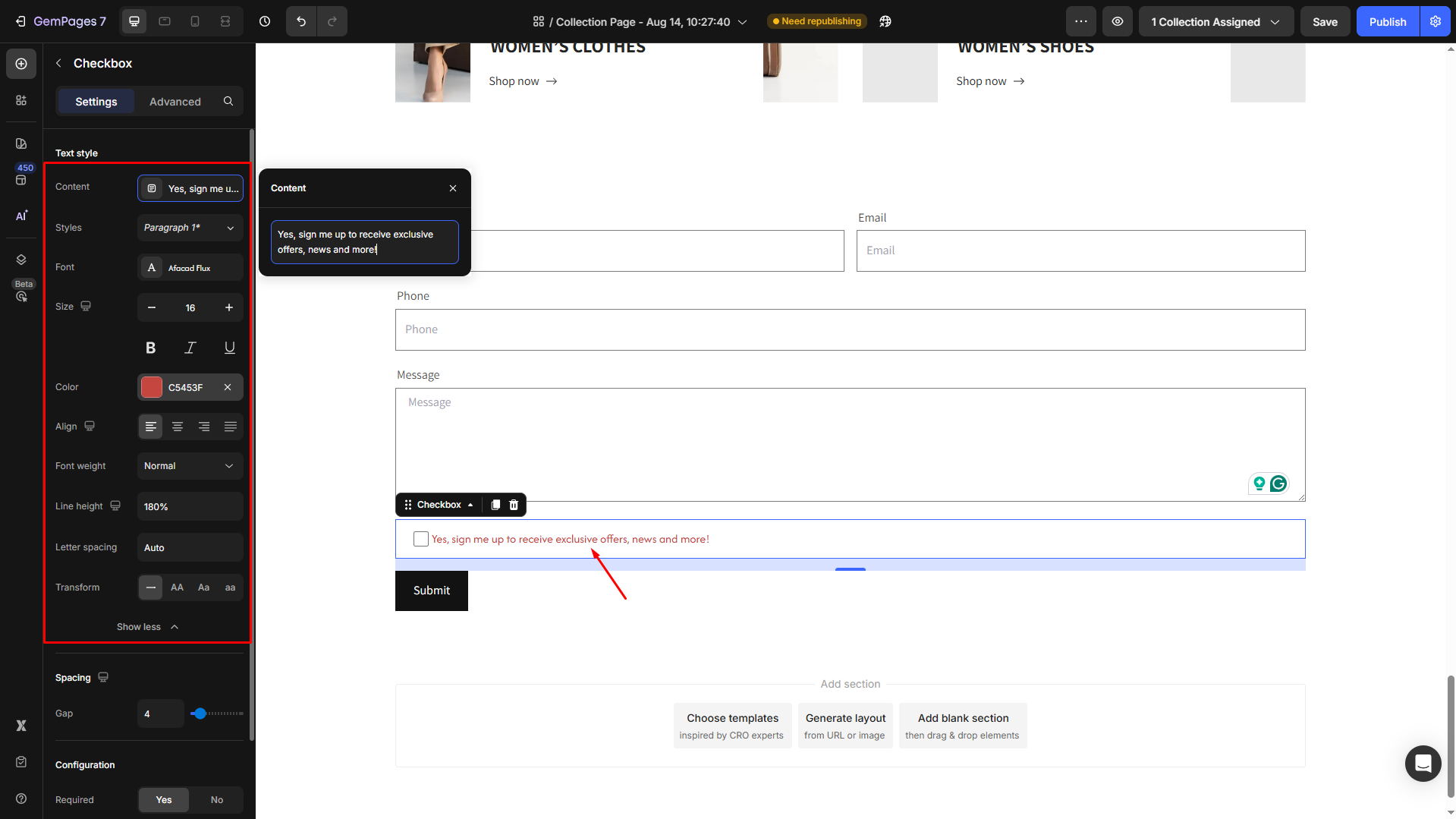Open version history clock icon

pos(265,21)
